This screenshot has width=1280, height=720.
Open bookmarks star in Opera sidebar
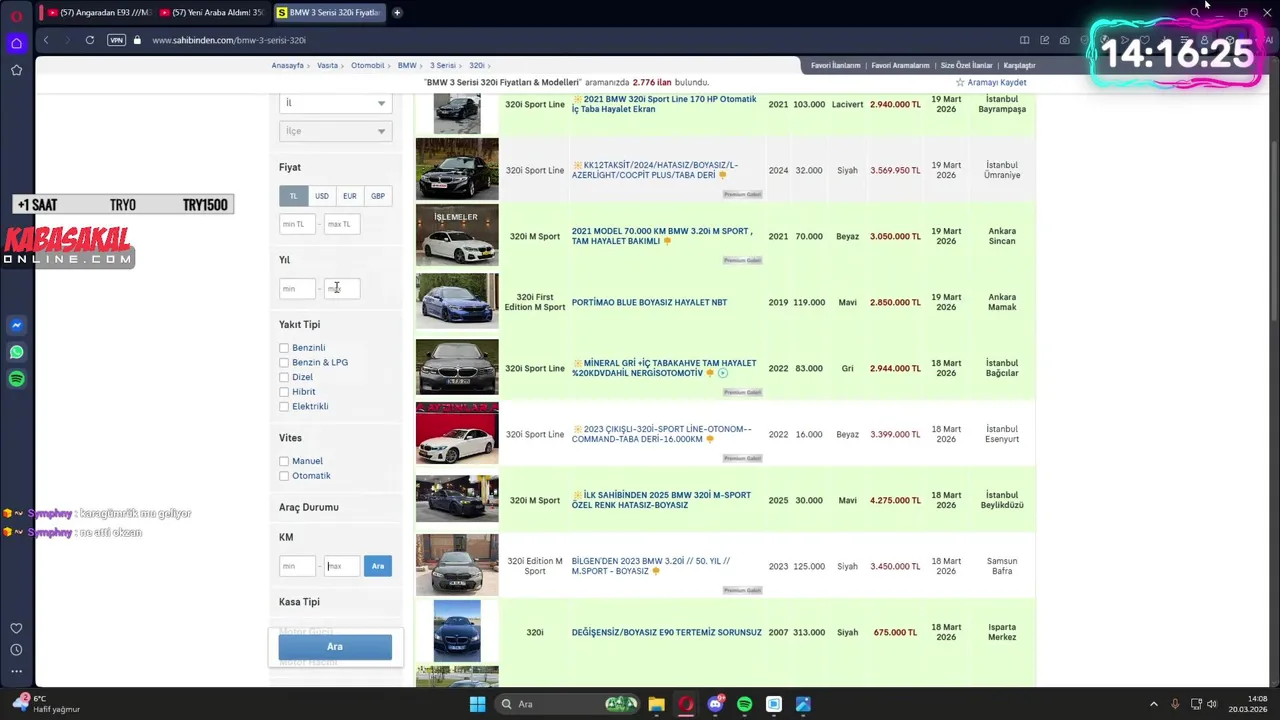coord(16,70)
